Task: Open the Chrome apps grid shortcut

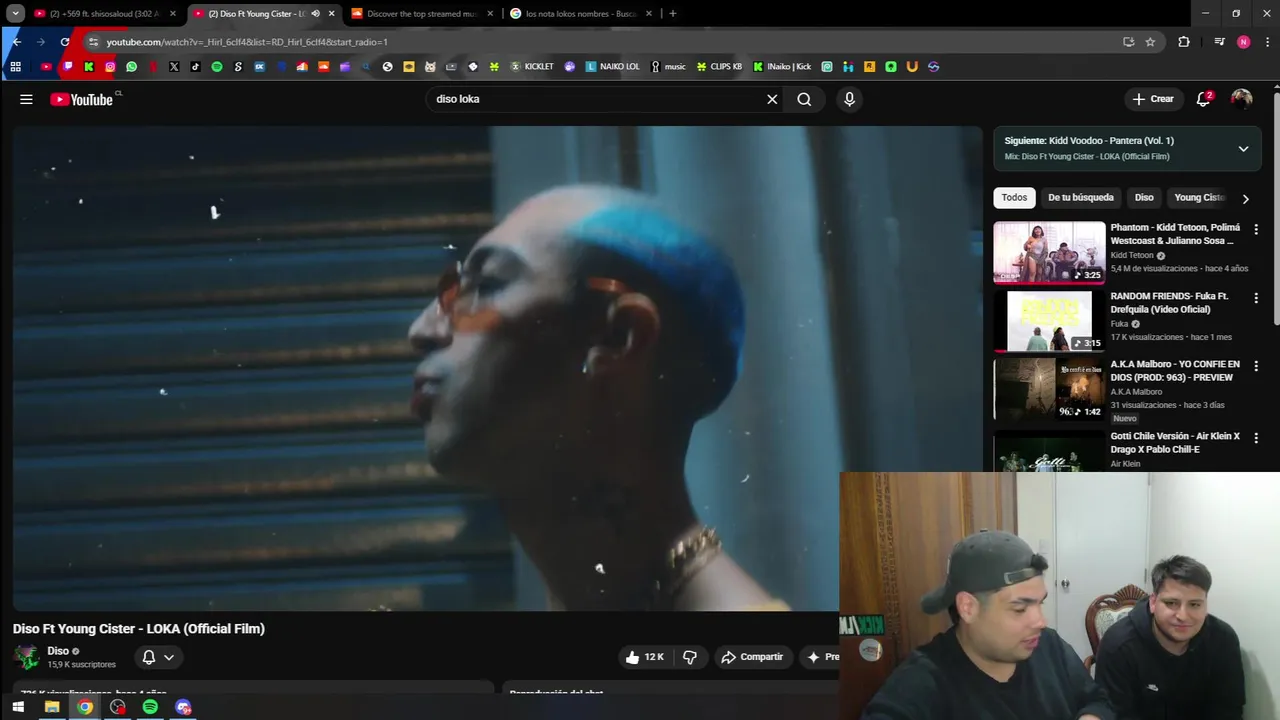Action: click(x=15, y=67)
